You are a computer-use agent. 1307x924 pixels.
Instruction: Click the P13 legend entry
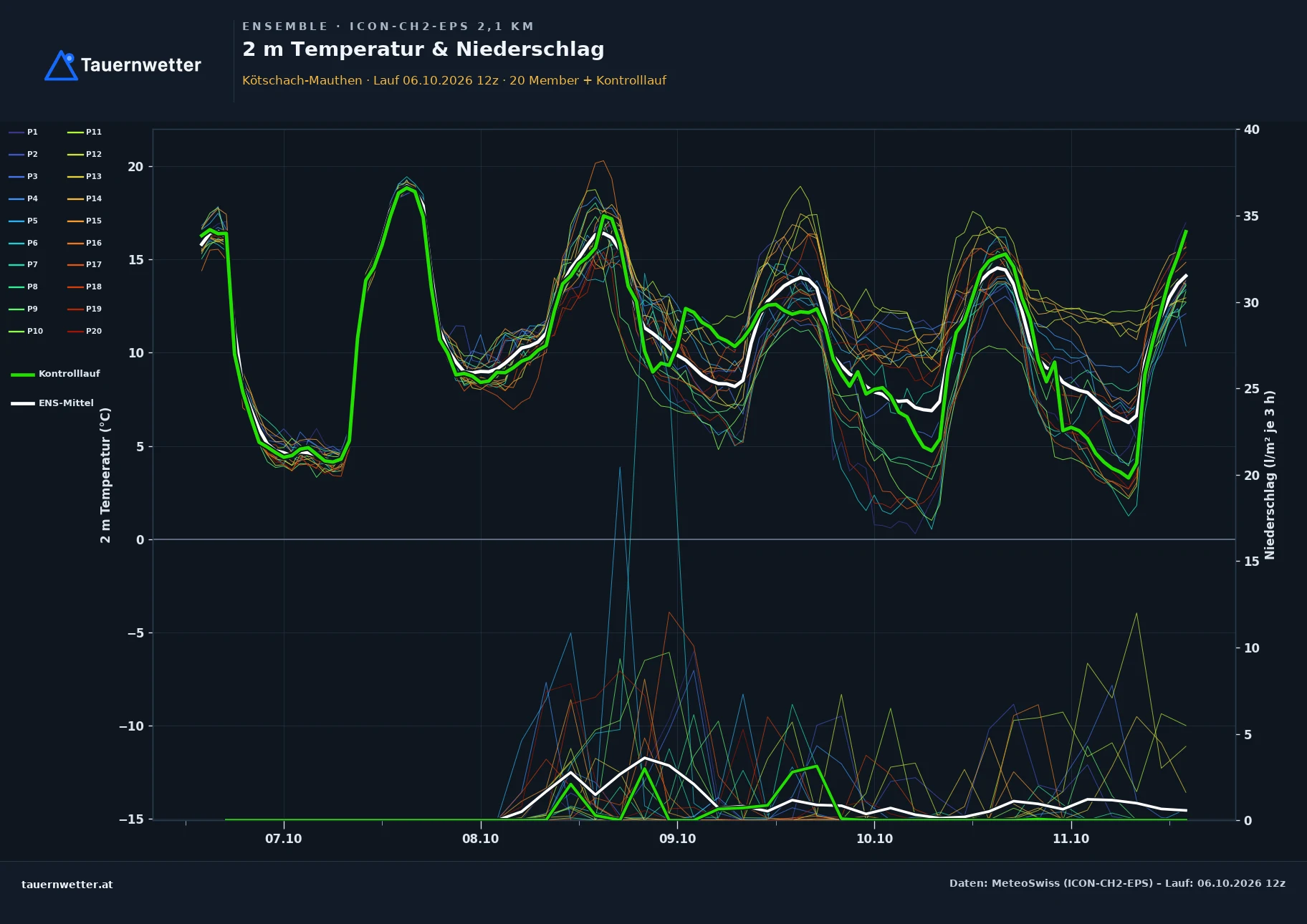tap(85, 176)
